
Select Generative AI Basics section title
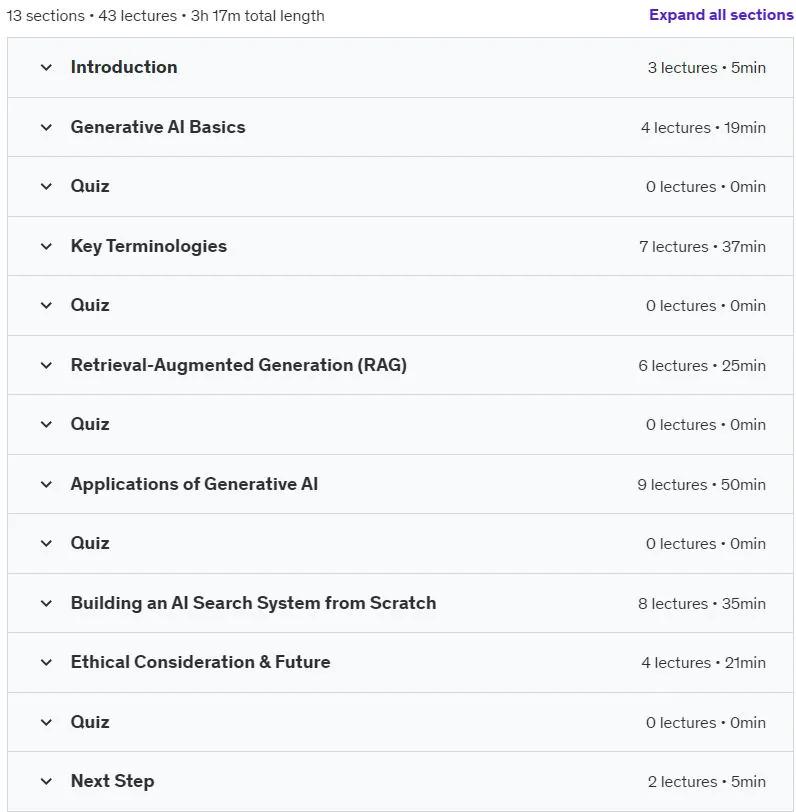tap(158, 127)
